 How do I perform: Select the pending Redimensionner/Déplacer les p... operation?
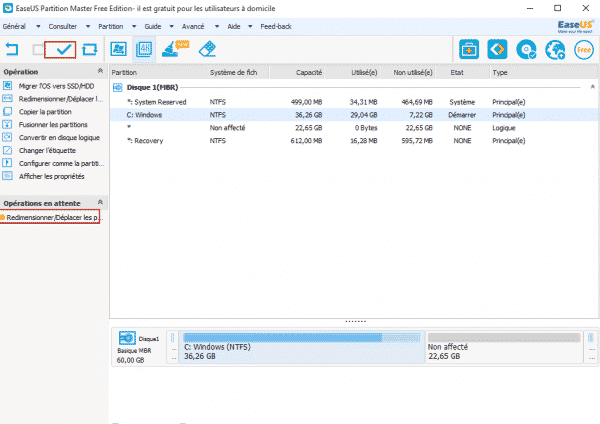50,217
